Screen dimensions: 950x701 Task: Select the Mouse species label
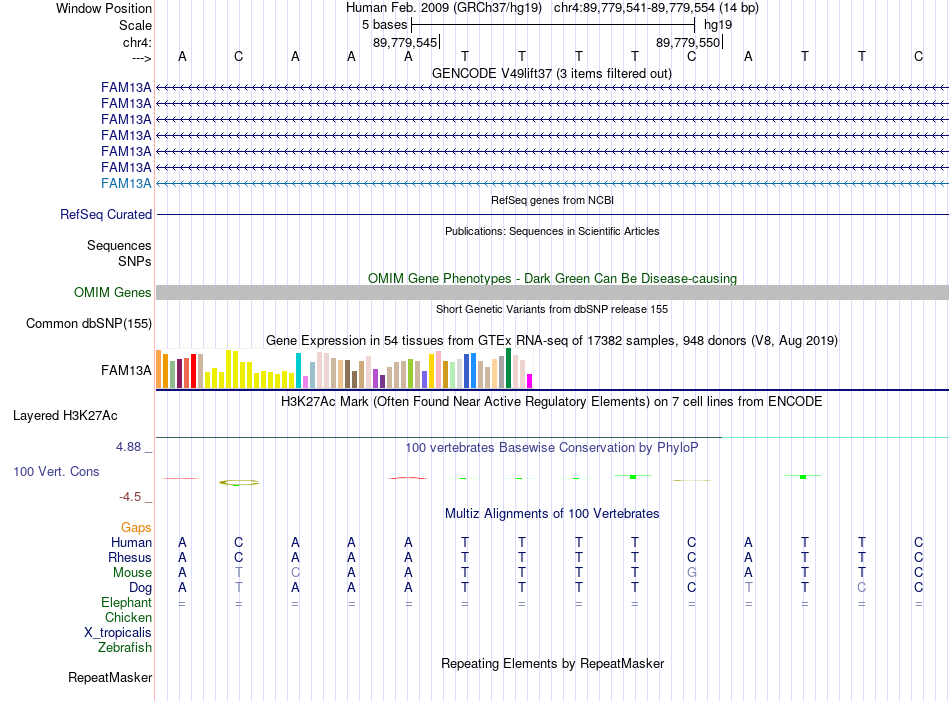(x=132, y=573)
